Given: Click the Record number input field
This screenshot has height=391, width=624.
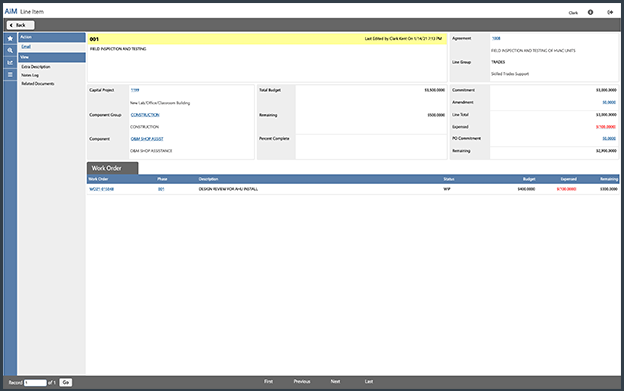Looking at the screenshot, I should pos(35,383).
